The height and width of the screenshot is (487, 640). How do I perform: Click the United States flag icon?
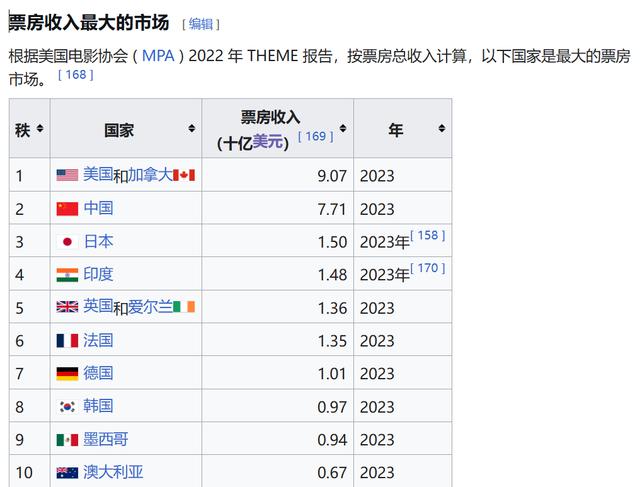pyautogui.click(x=67, y=175)
